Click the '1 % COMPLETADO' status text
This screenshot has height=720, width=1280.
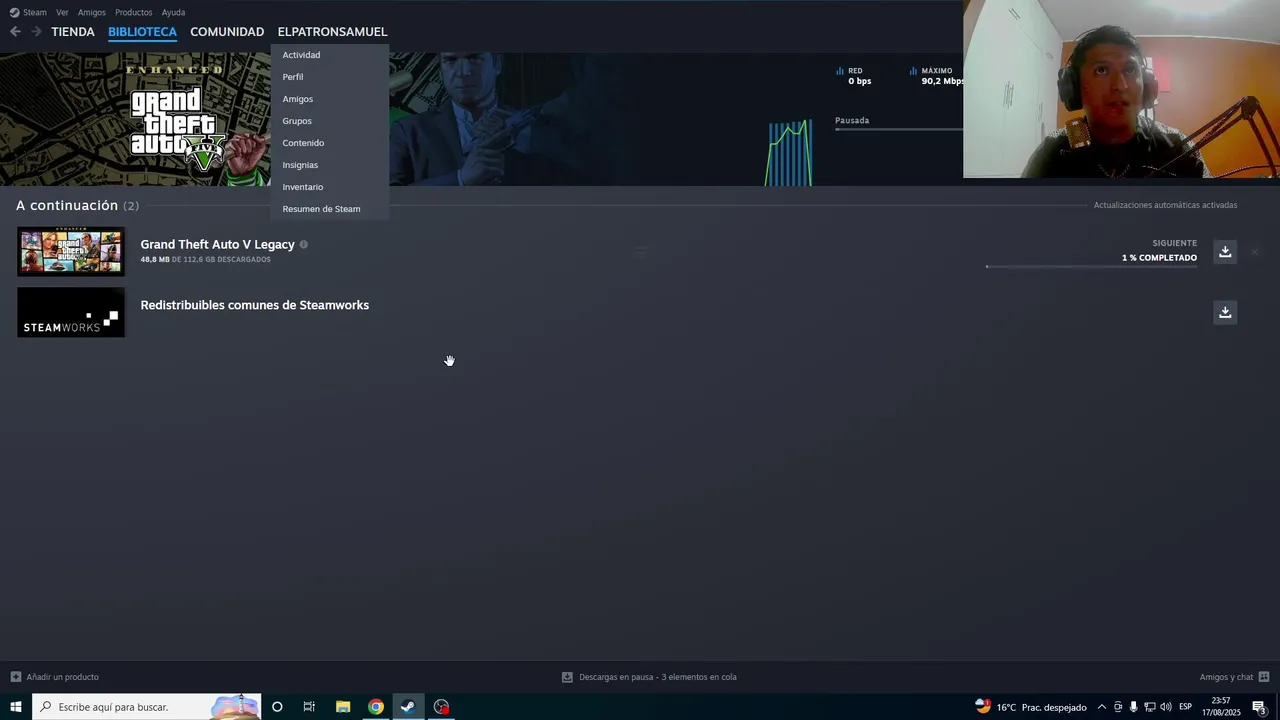click(x=1159, y=258)
